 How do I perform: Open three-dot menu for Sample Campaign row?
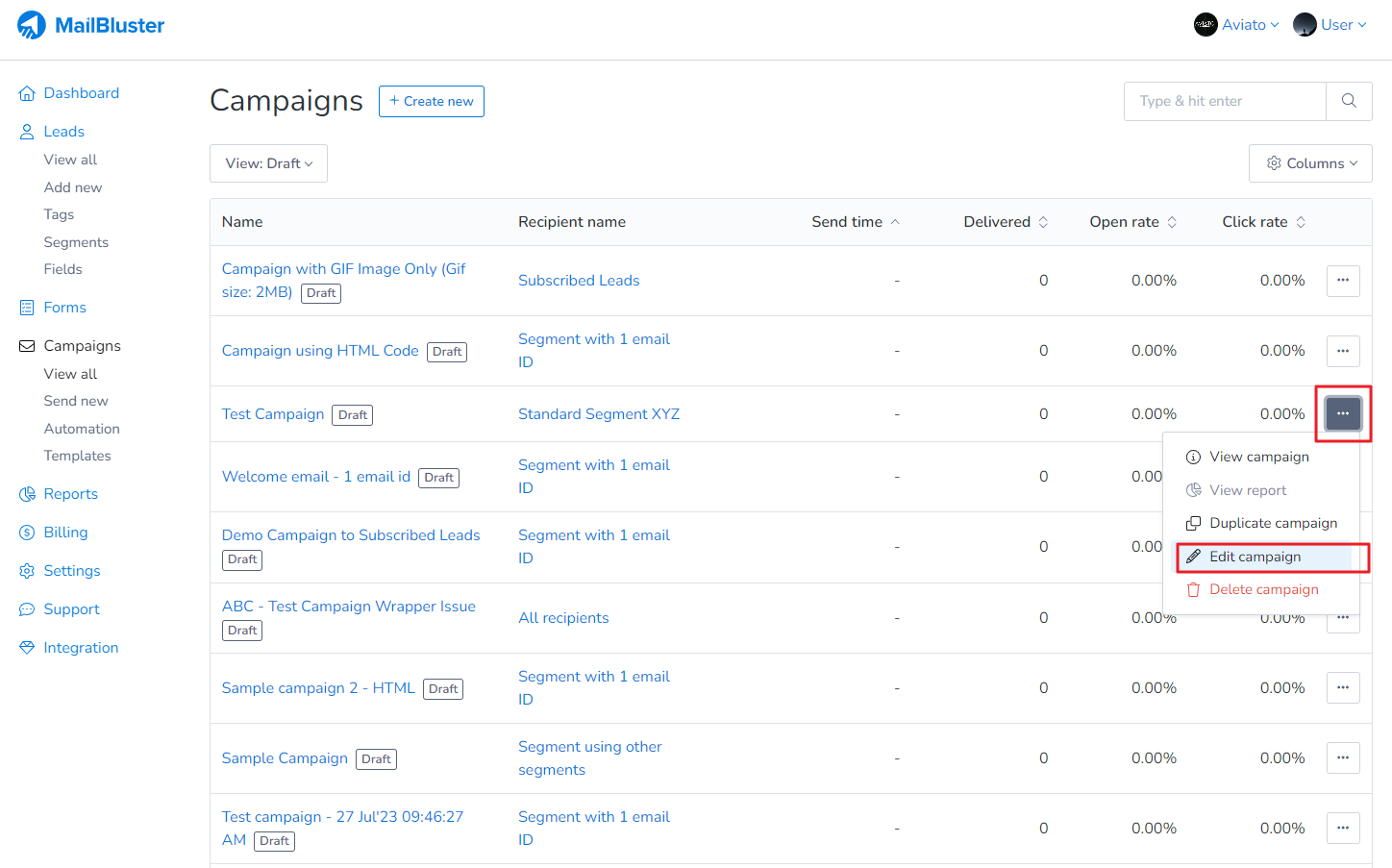(1343, 758)
